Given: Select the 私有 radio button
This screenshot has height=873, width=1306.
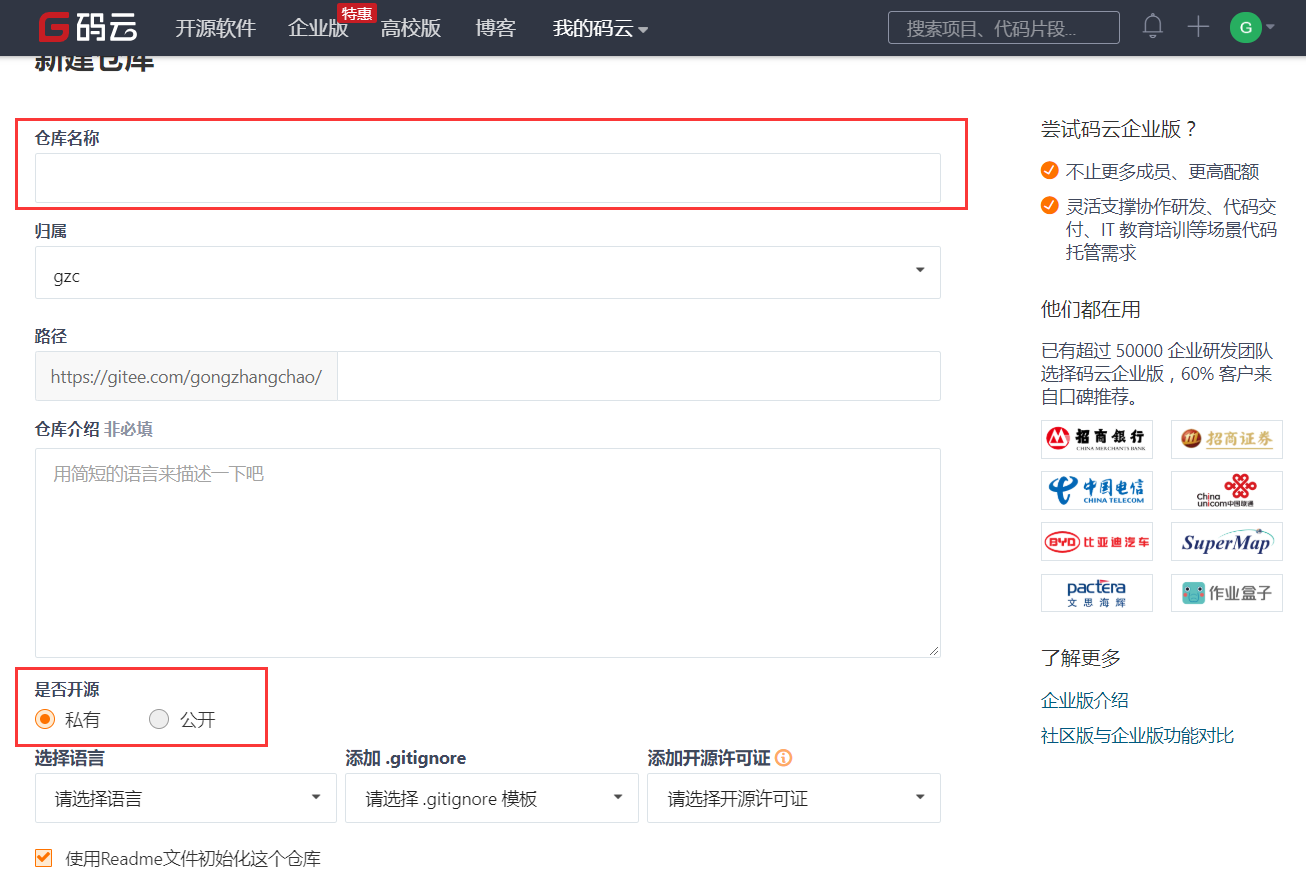Looking at the screenshot, I should pos(45,718).
